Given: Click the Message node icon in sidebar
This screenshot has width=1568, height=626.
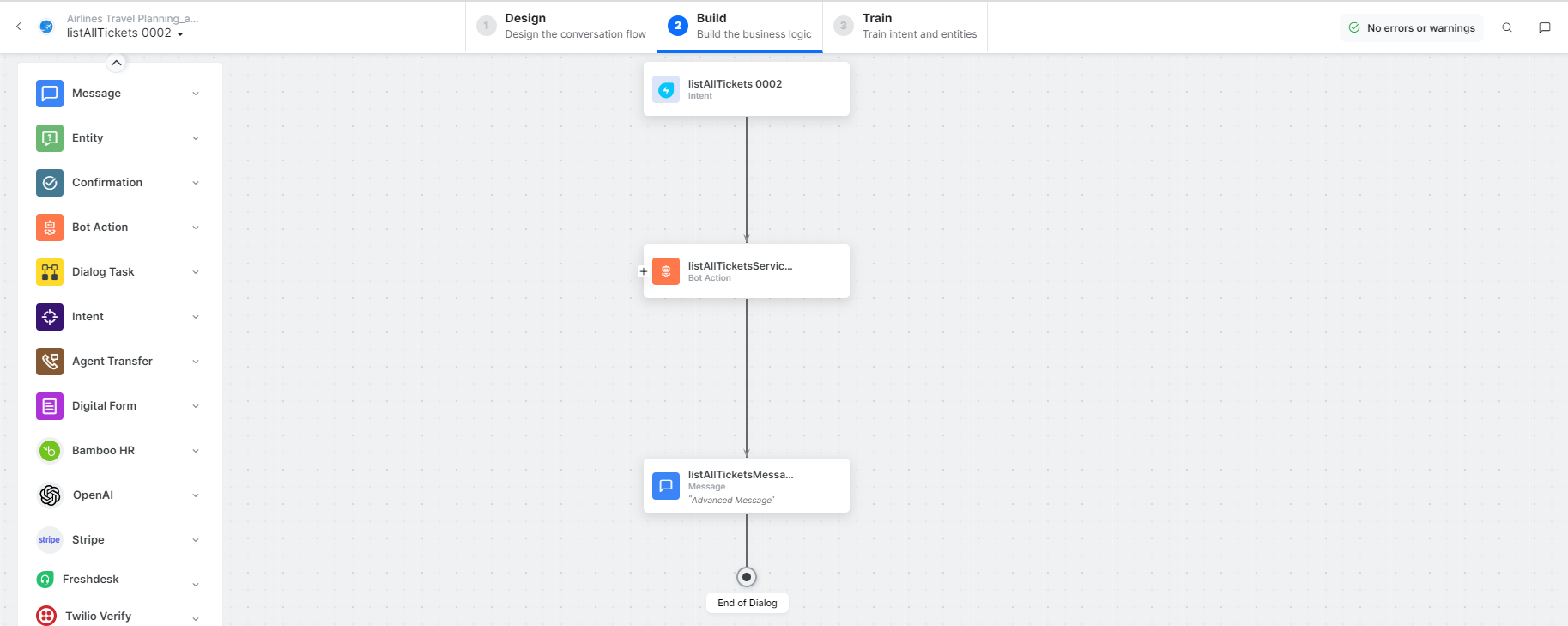Looking at the screenshot, I should [x=50, y=94].
